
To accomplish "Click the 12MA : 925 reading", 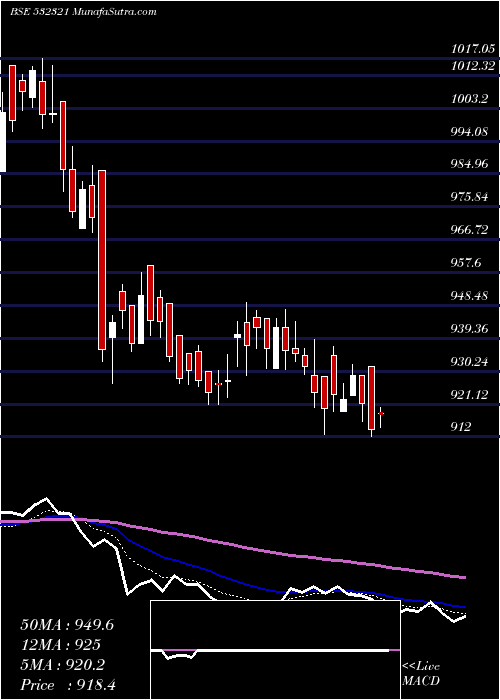I will (x=60, y=645).
